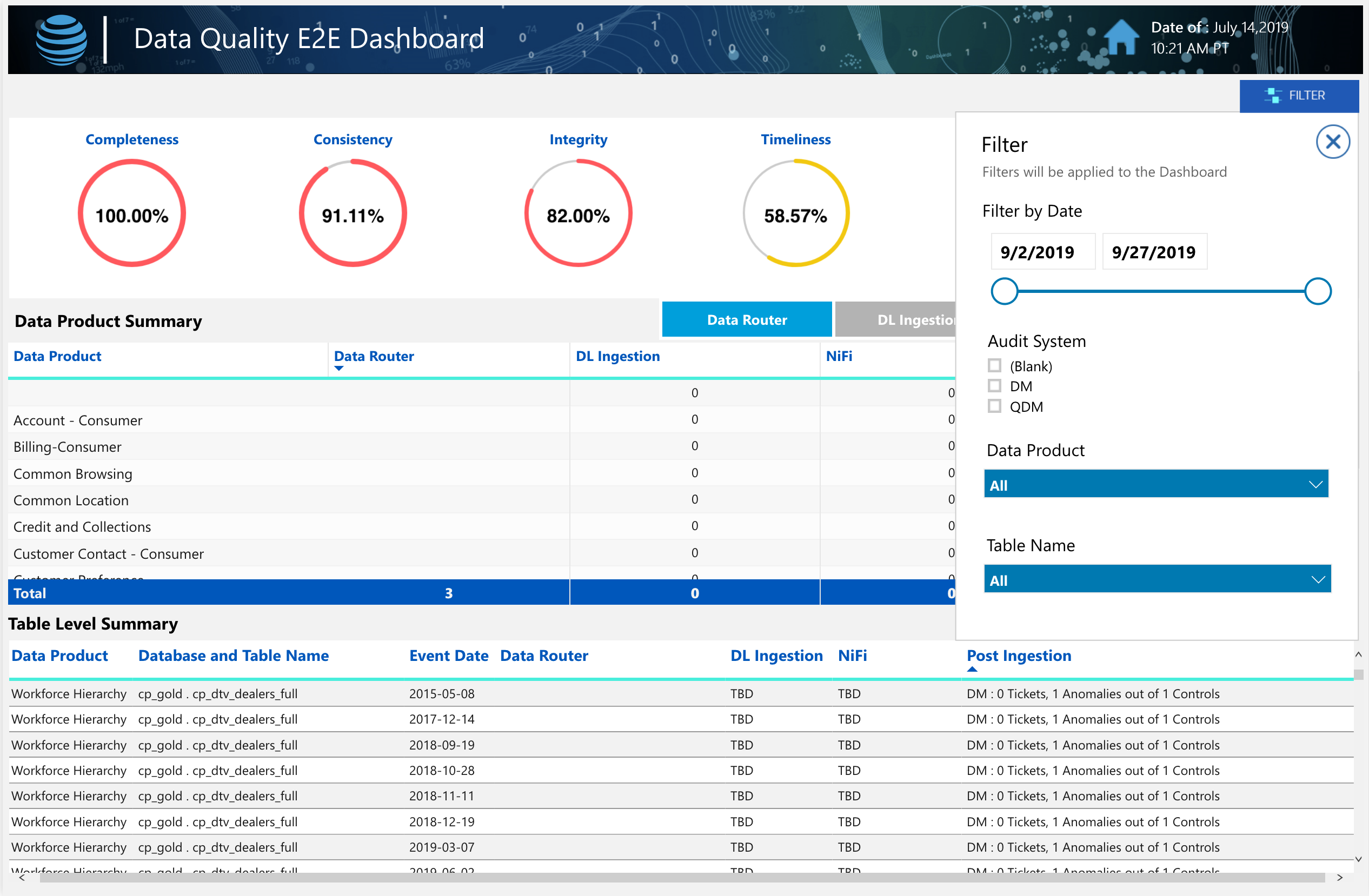Click table scroll-down arrow on right
1369x896 pixels.
[1358, 859]
